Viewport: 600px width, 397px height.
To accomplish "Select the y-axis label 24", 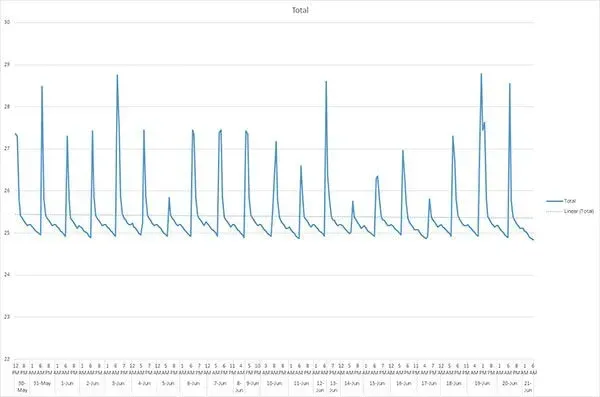I will click(7, 274).
